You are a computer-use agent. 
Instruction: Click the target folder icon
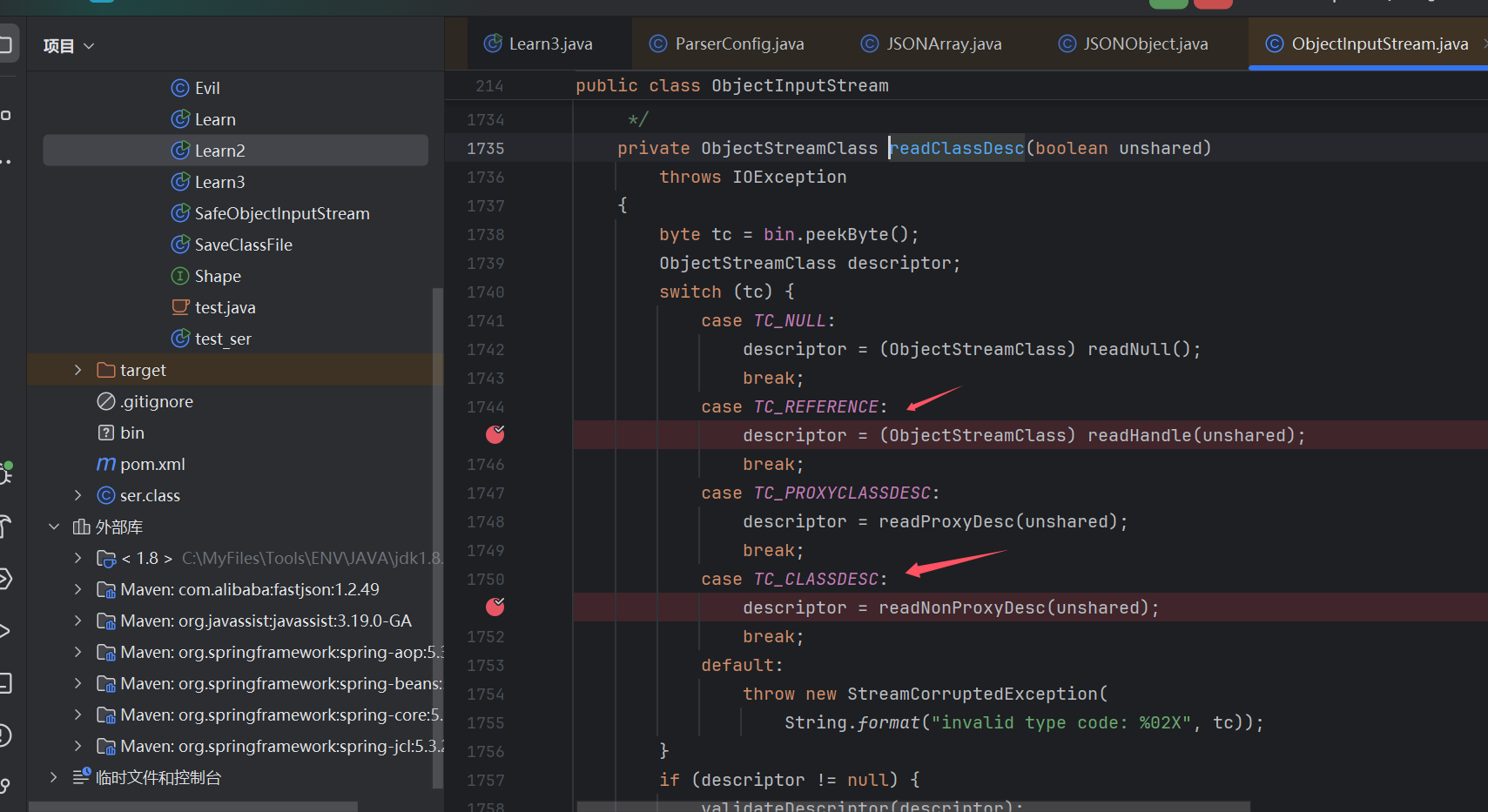106,370
